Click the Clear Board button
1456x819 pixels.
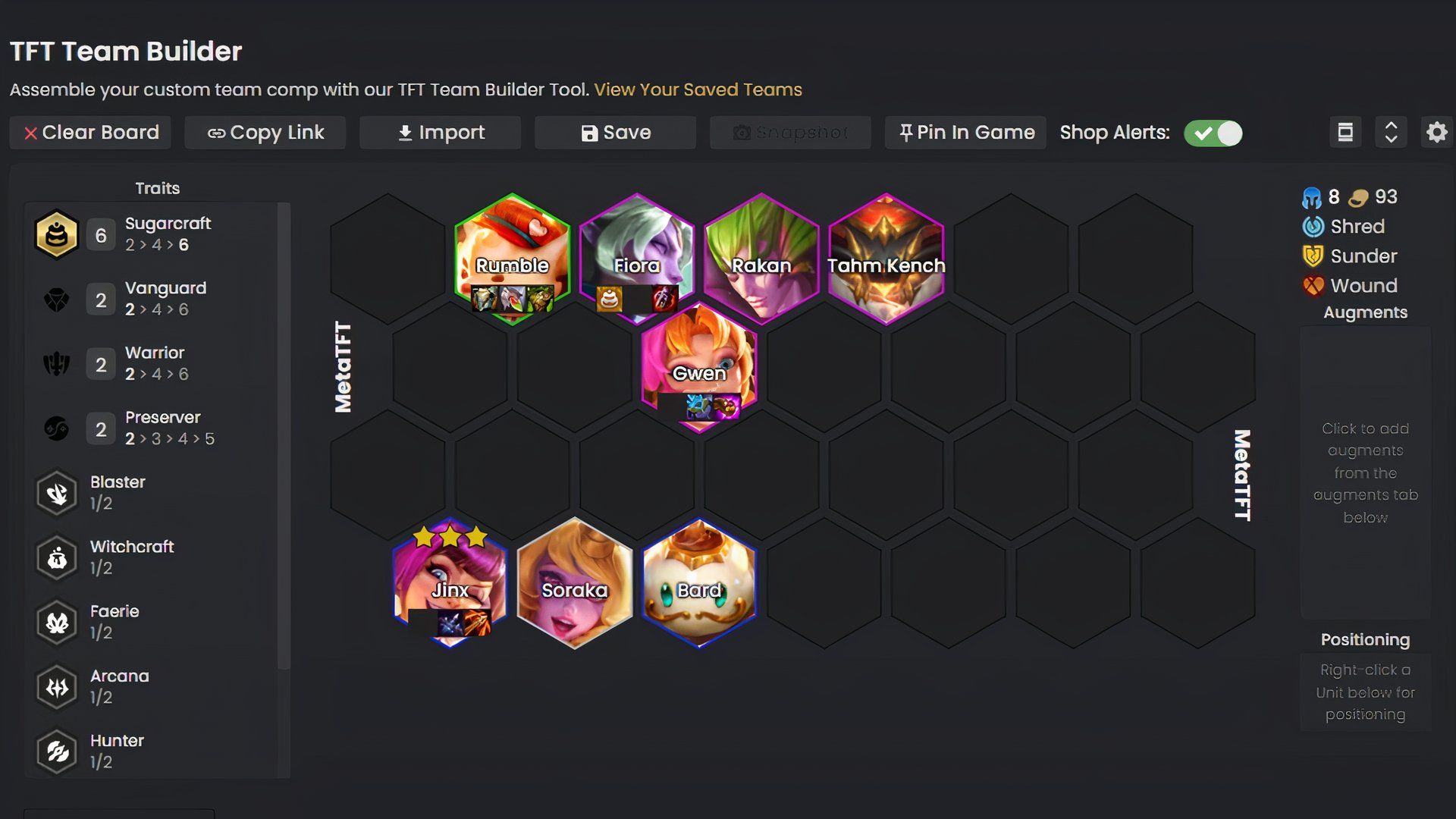pyautogui.click(x=90, y=132)
